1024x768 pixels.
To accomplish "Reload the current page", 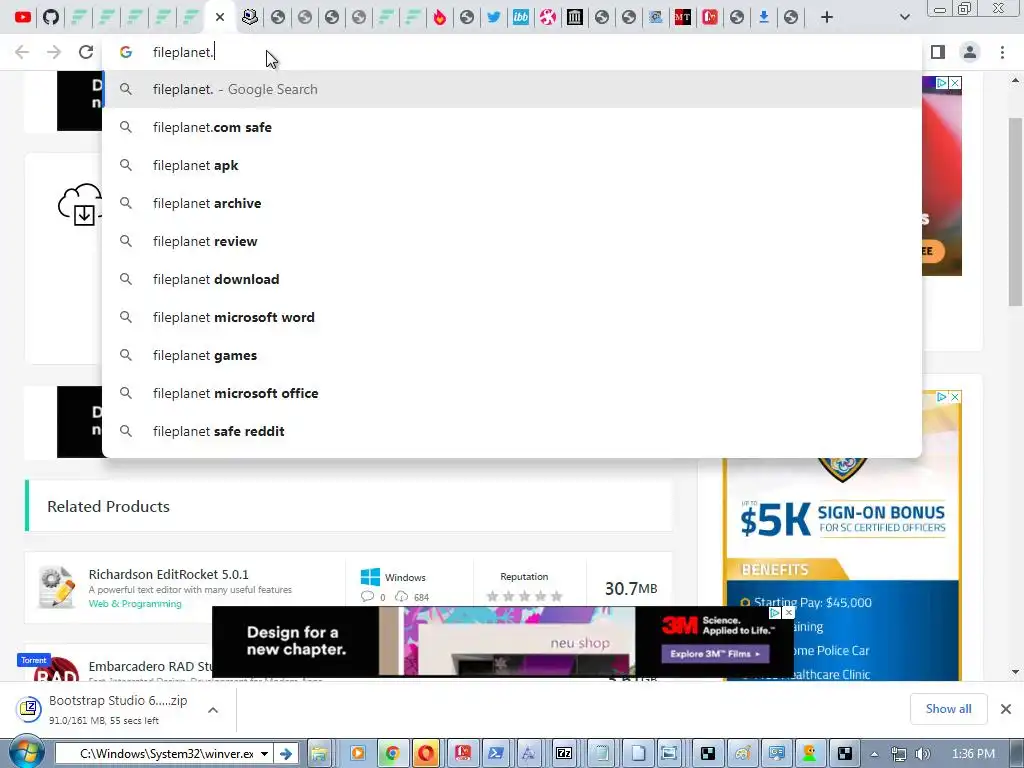I will pyautogui.click(x=86, y=52).
